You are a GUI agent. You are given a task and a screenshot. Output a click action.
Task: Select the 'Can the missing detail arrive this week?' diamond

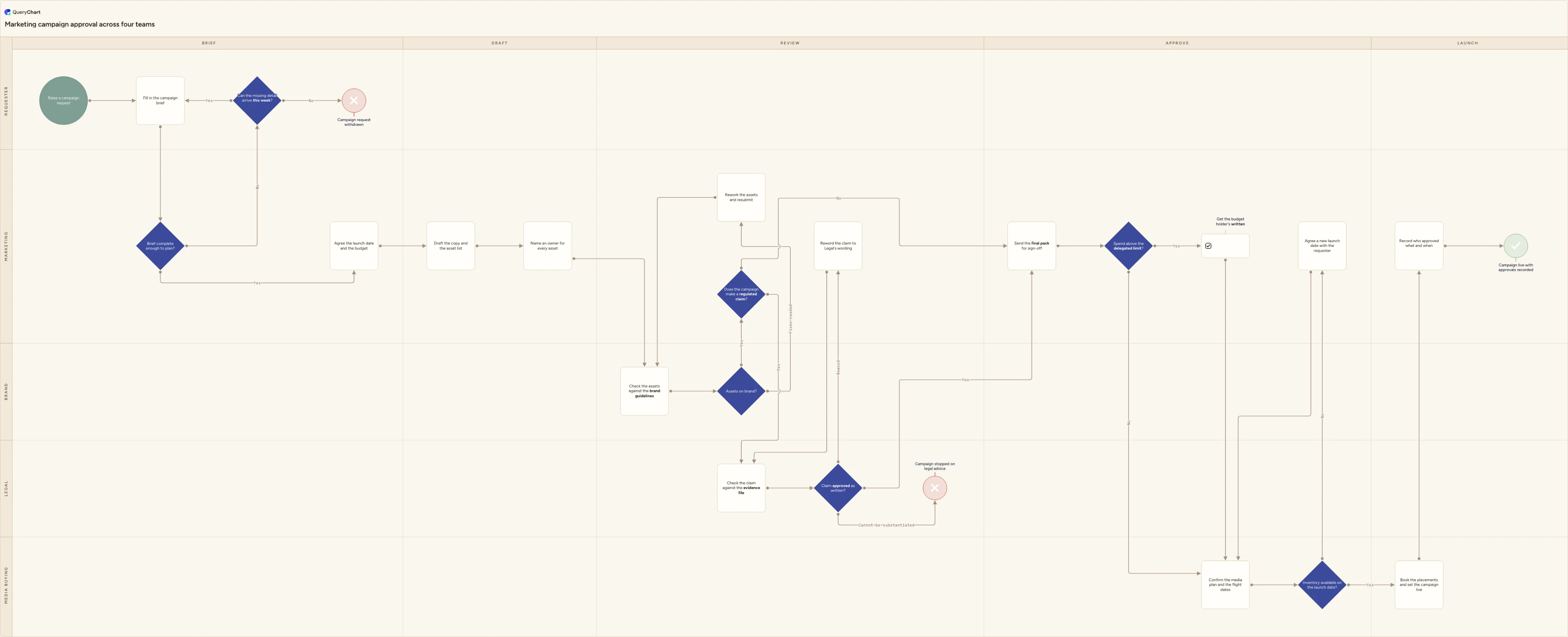257,100
